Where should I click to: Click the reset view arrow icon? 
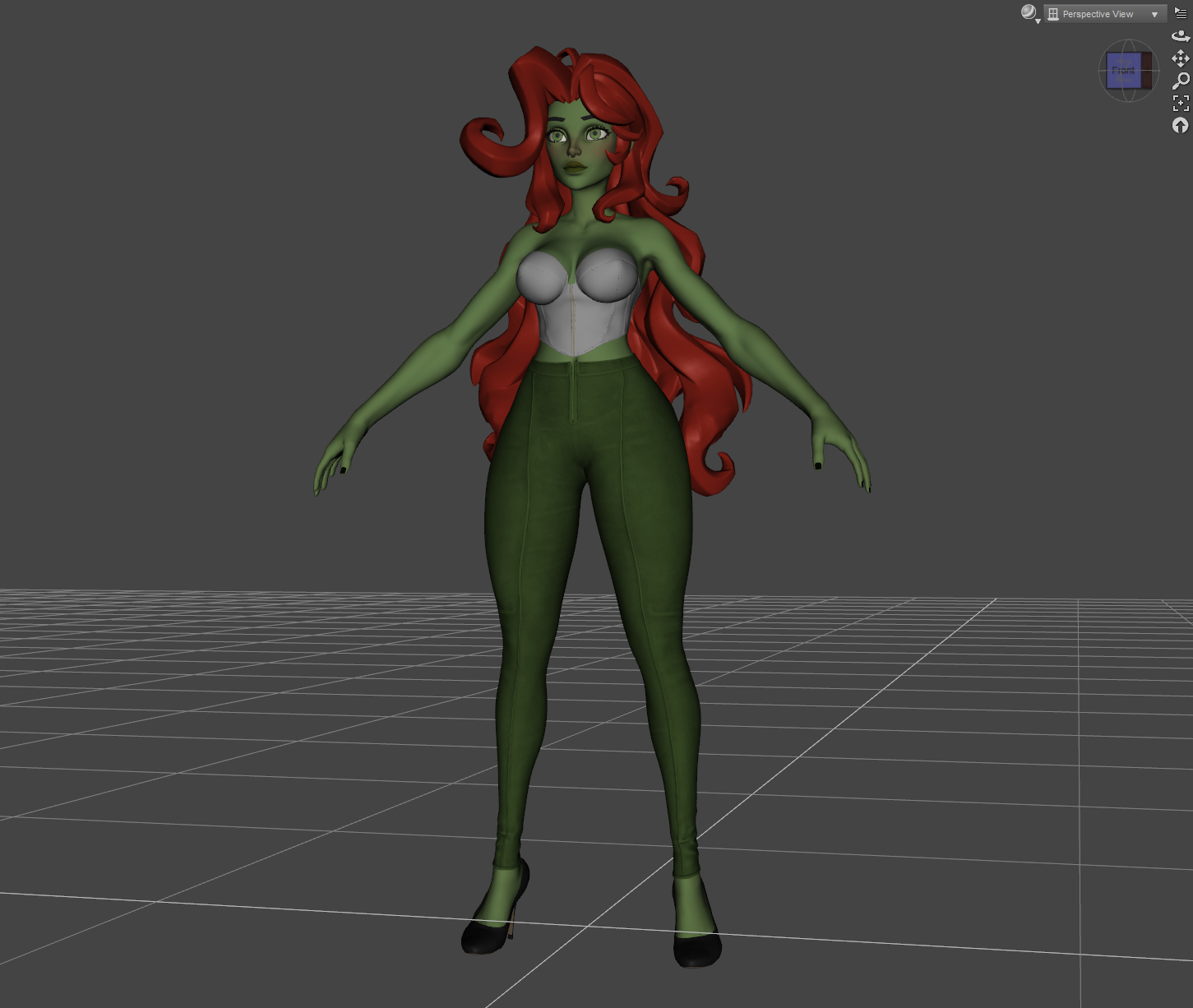1181,125
